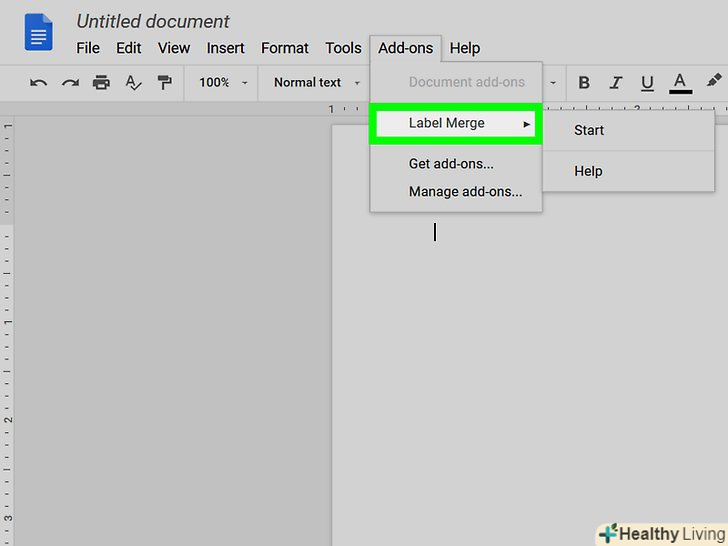Close the Add-ons menu

pyautogui.click(x=405, y=48)
